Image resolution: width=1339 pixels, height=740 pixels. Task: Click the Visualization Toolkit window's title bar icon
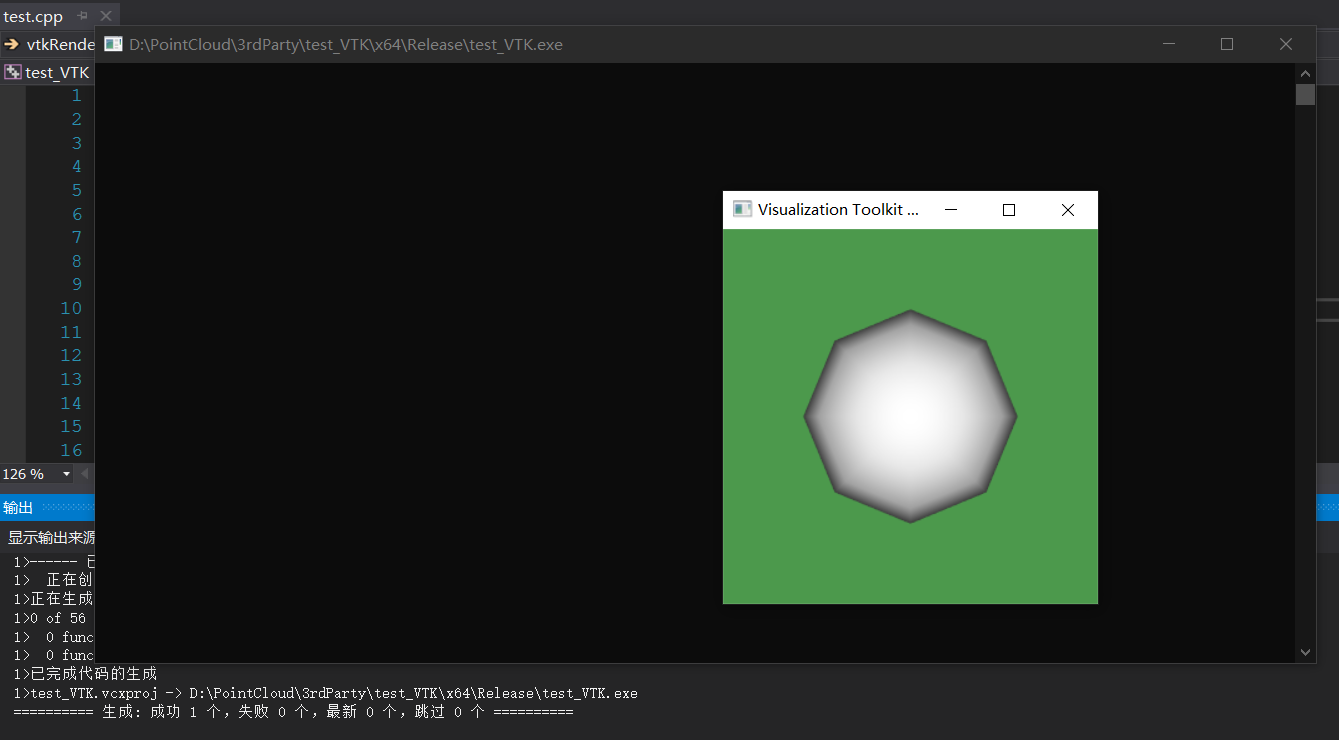pos(741,209)
